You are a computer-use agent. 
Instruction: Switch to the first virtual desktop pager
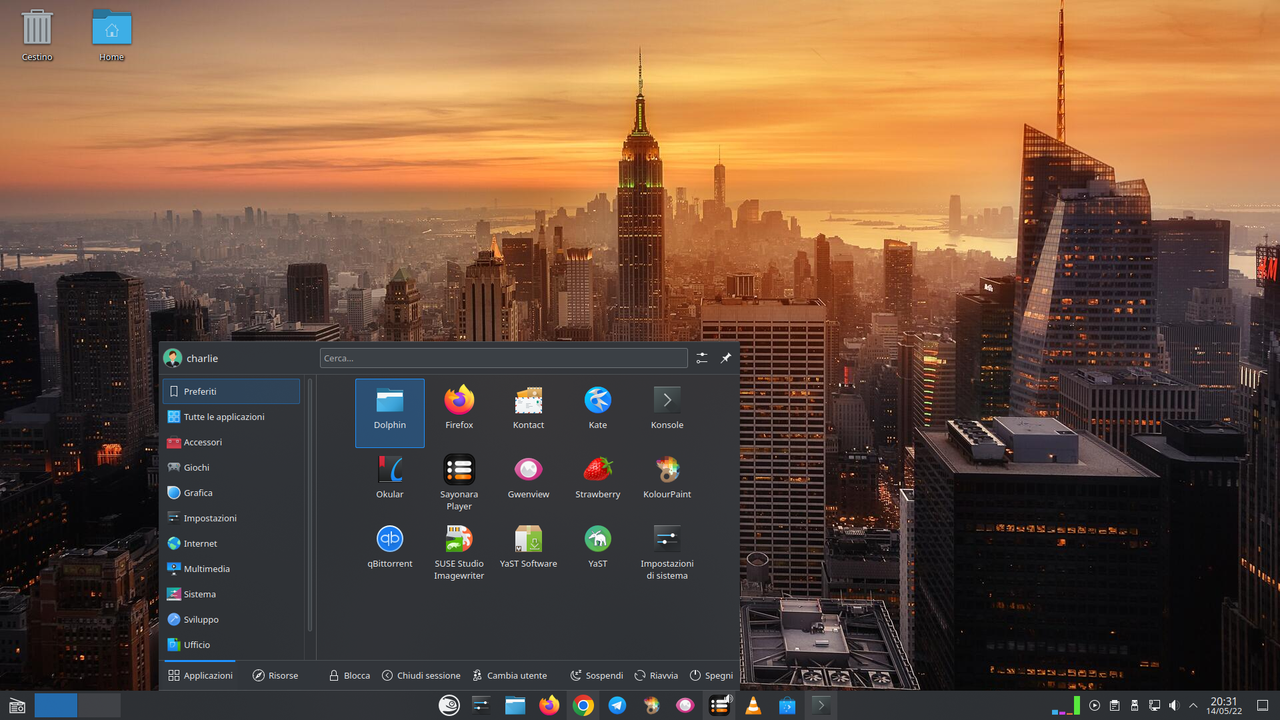click(56, 706)
